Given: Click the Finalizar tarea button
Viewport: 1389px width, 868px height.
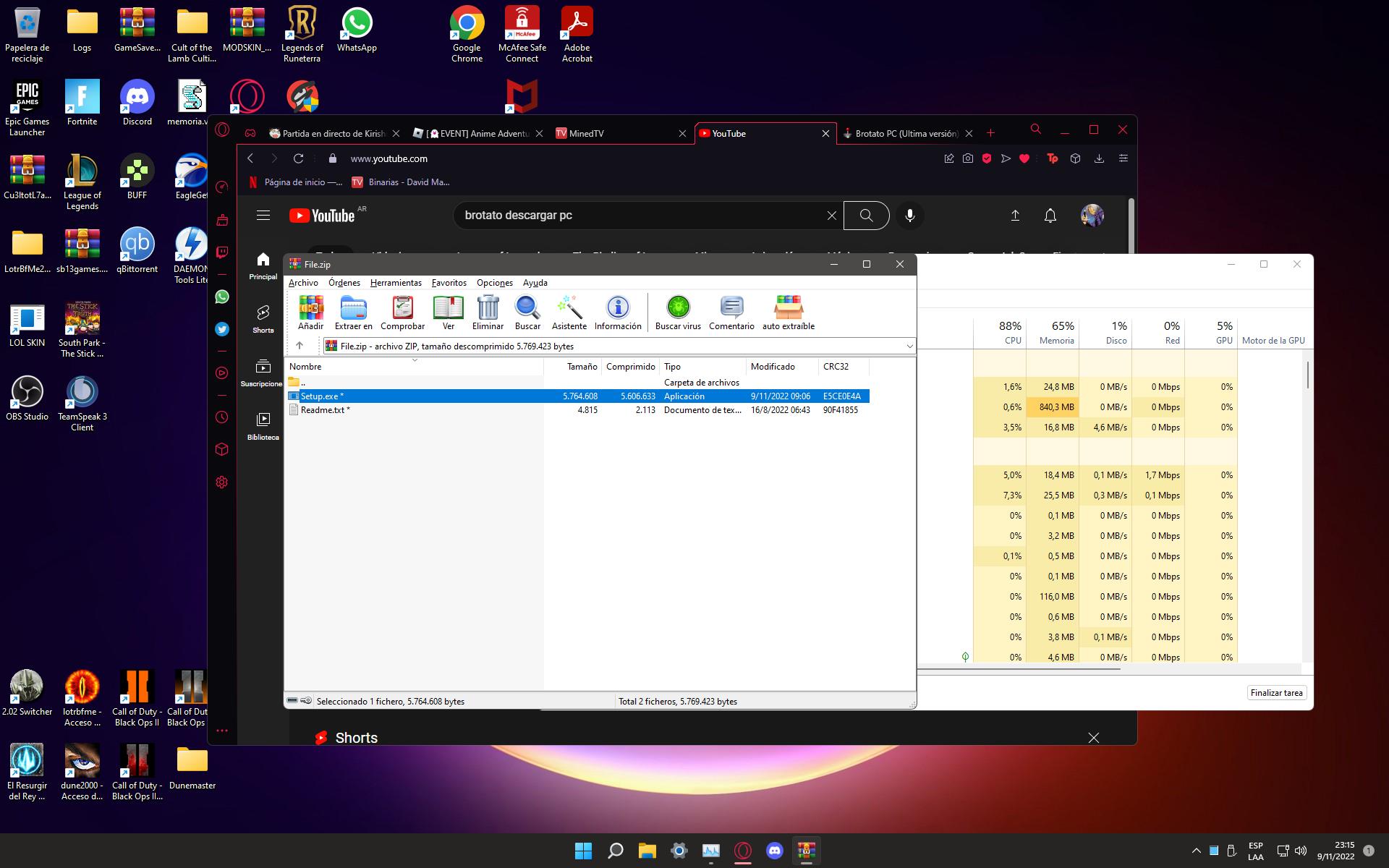Looking at the screenshot, I should (1276, 693).
